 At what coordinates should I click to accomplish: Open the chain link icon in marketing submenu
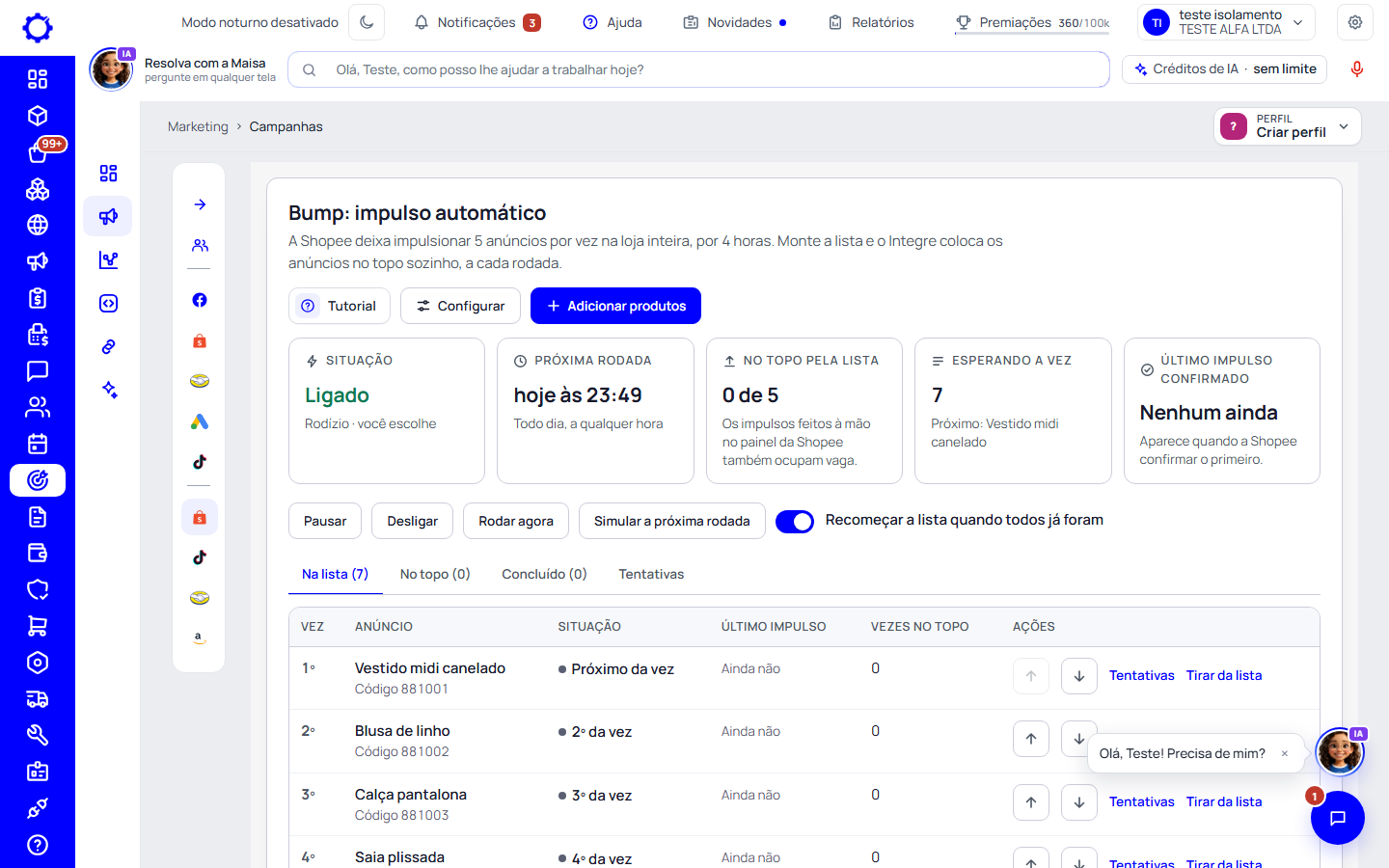pos(108,346)
